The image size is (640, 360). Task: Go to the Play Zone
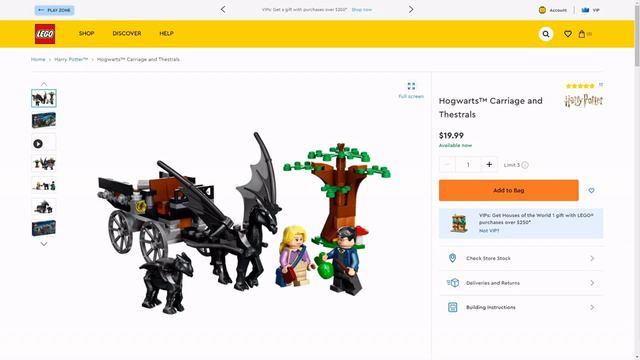tap(54, 10)
